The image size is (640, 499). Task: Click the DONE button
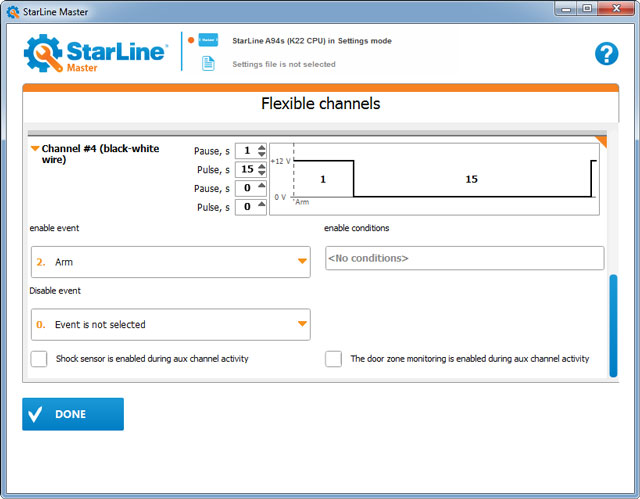tap(73, 414)
